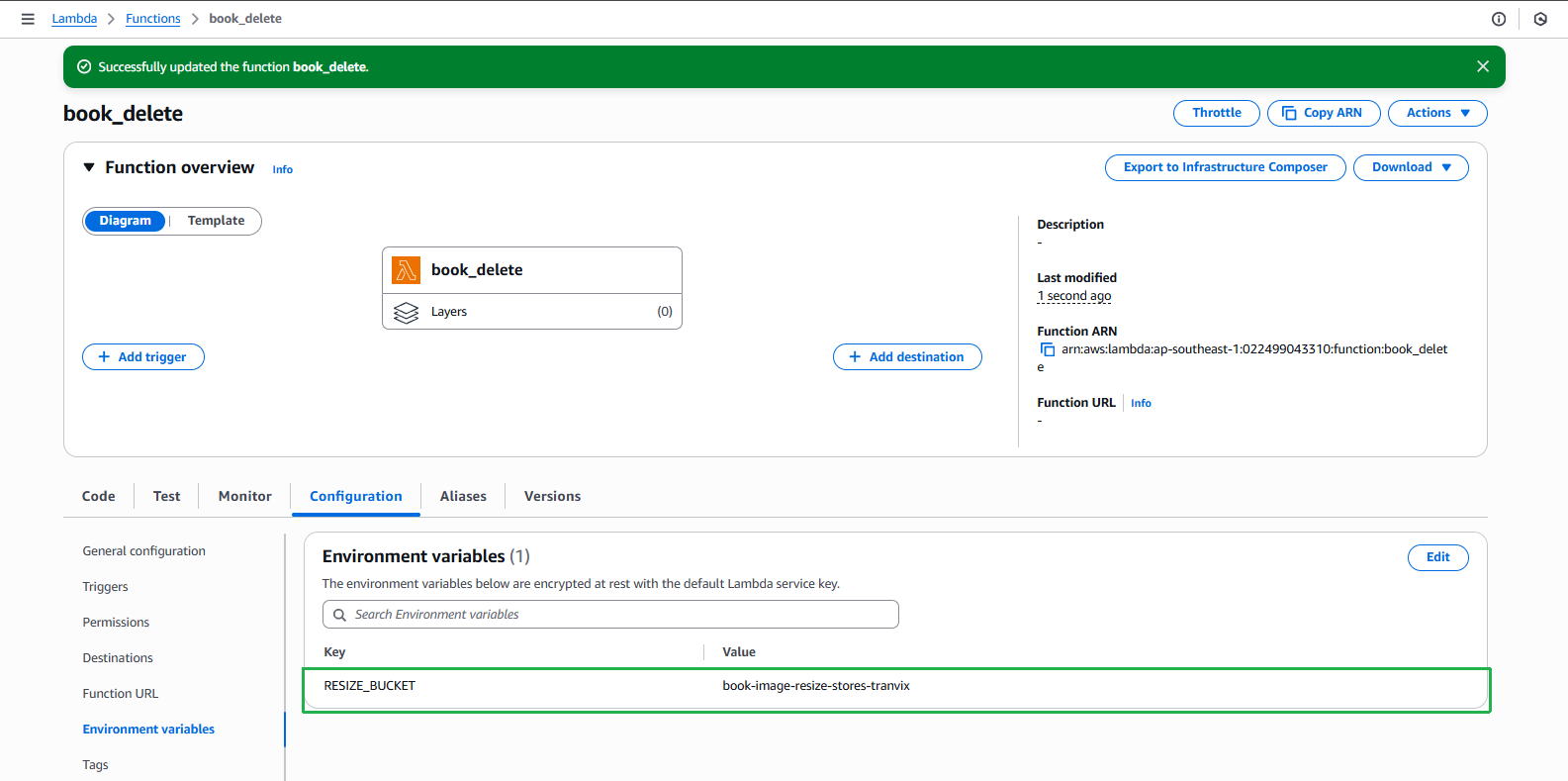Go to the Aliases tab
The width and height of the screenshot is (1568, 781).
(463, 496)
